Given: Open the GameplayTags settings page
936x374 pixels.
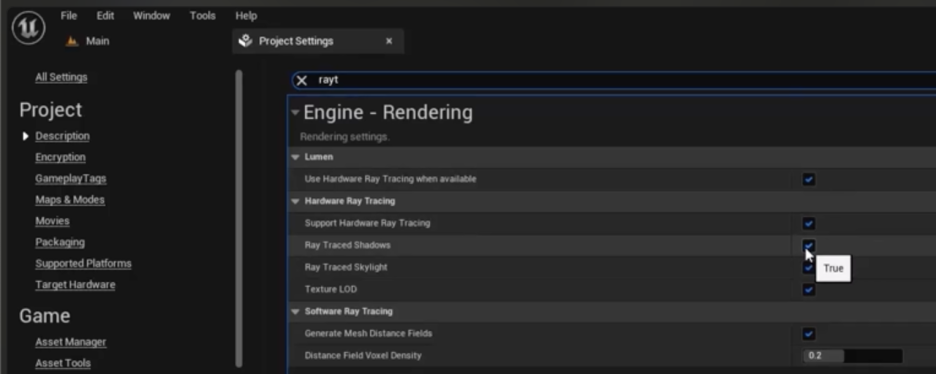Looking at the screenshot, I should coord(70,178).
